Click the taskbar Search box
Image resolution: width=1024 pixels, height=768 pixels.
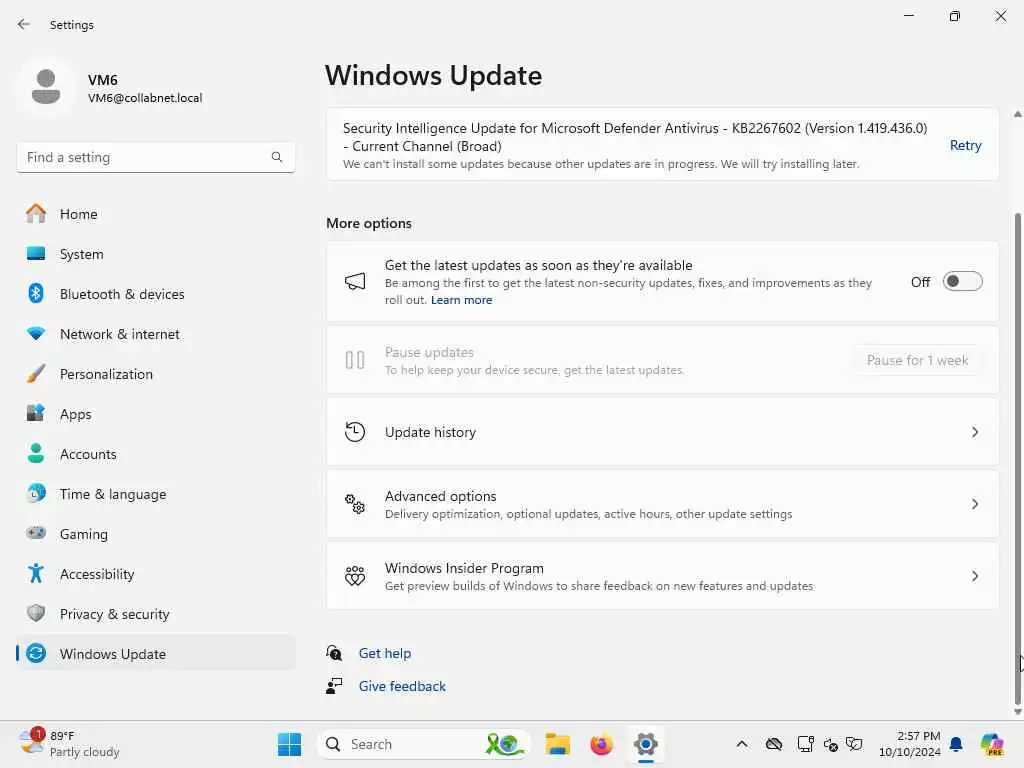[423, 744]
